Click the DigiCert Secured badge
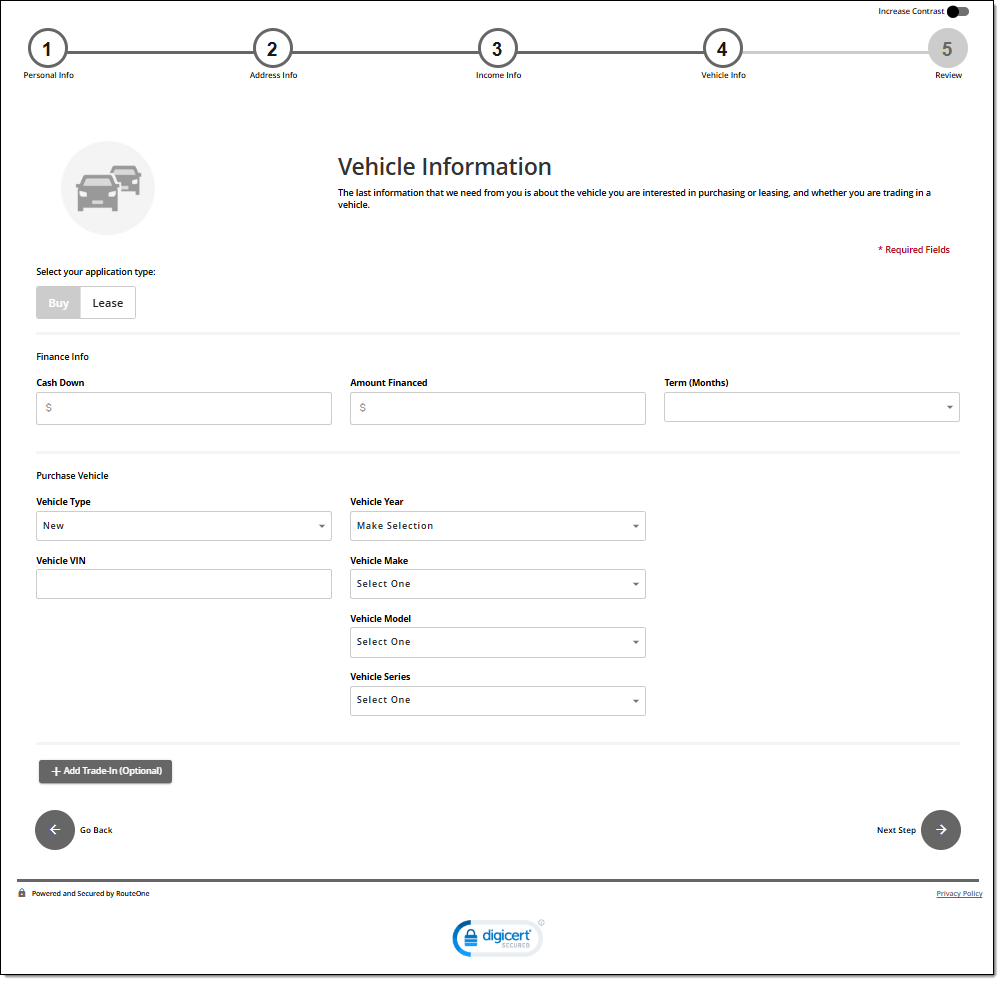Viewport: 1001px width, 982px height. tap(497, 937)
